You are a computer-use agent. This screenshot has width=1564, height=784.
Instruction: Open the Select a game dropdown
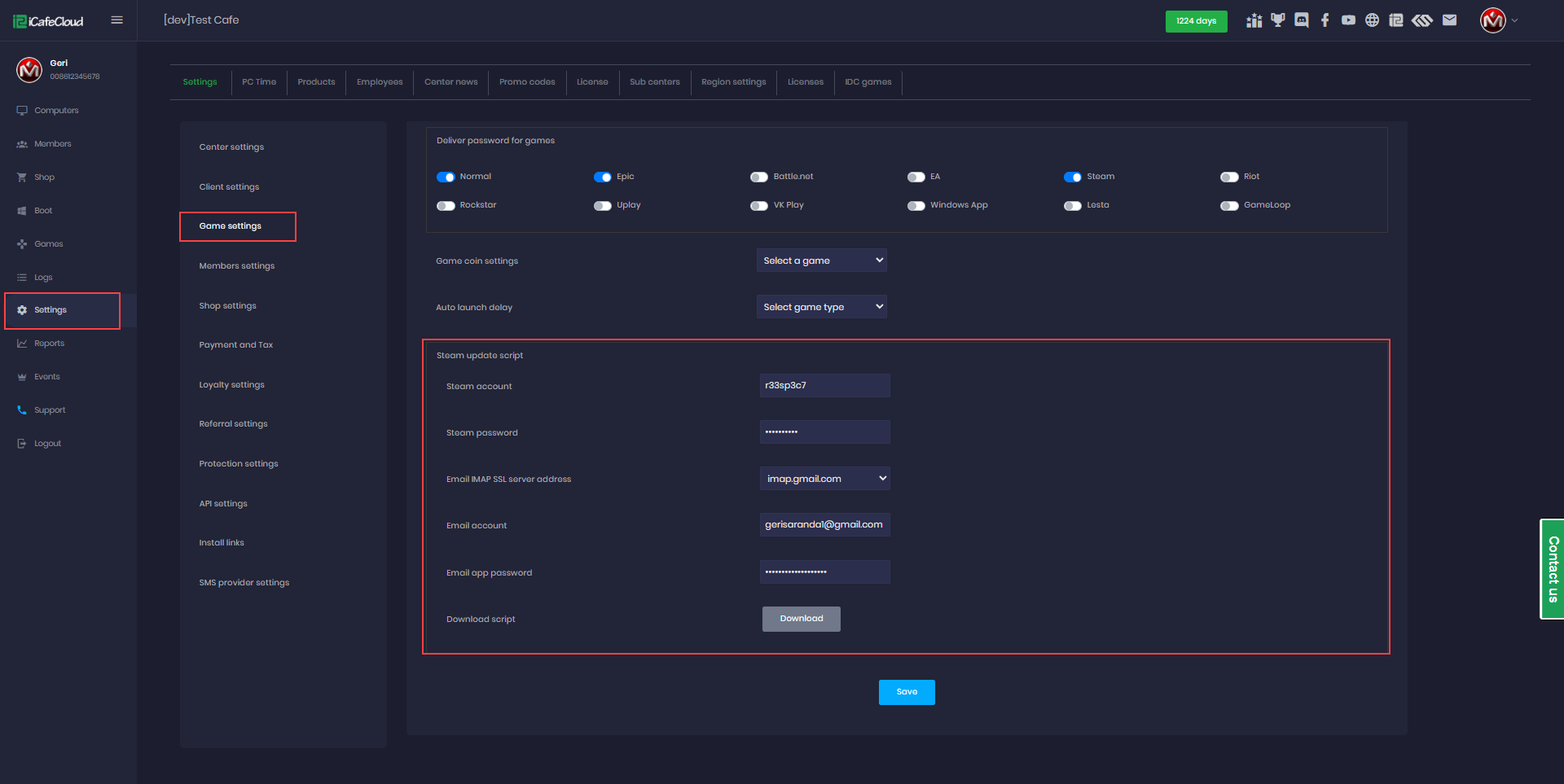click(822, 261)
